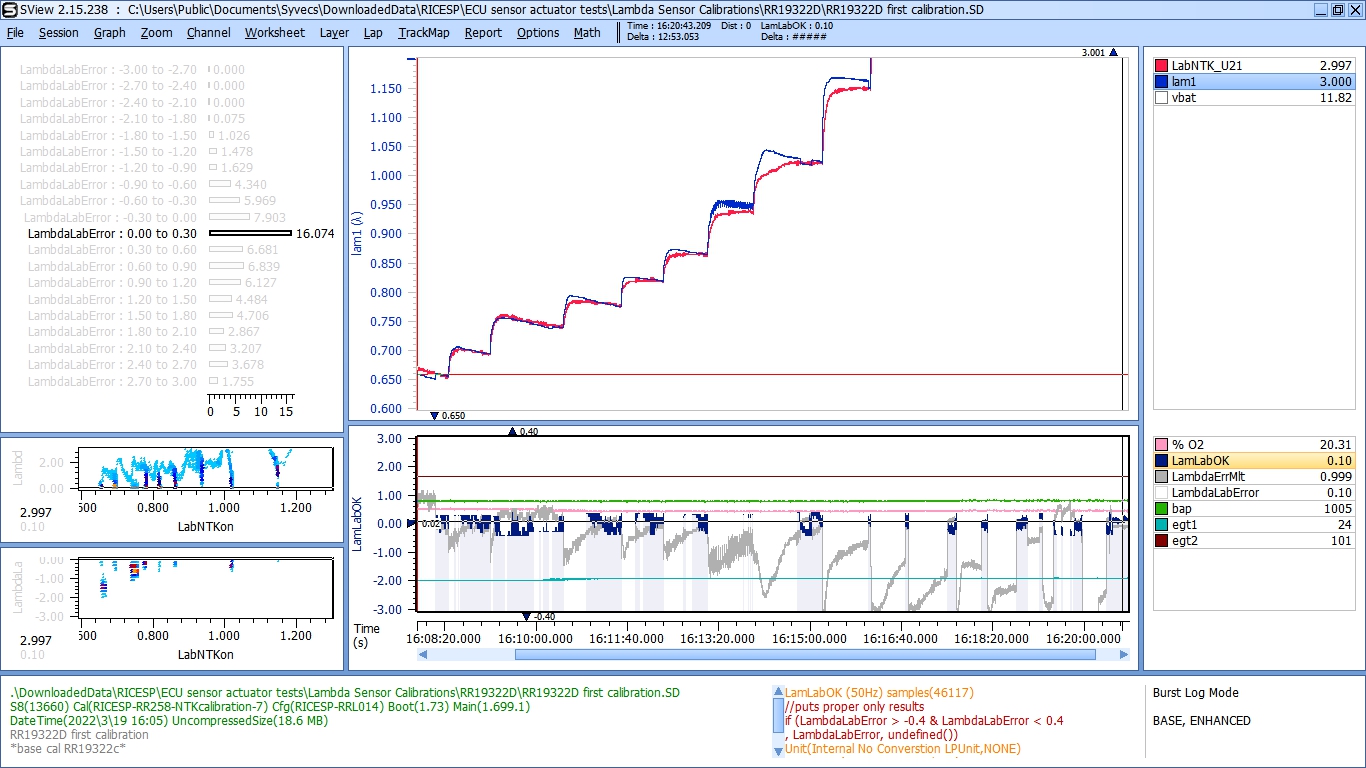Click the 3.001 upper limit marker triangle
This screenshot has width=1366, height=768.
coord(1113,53)
